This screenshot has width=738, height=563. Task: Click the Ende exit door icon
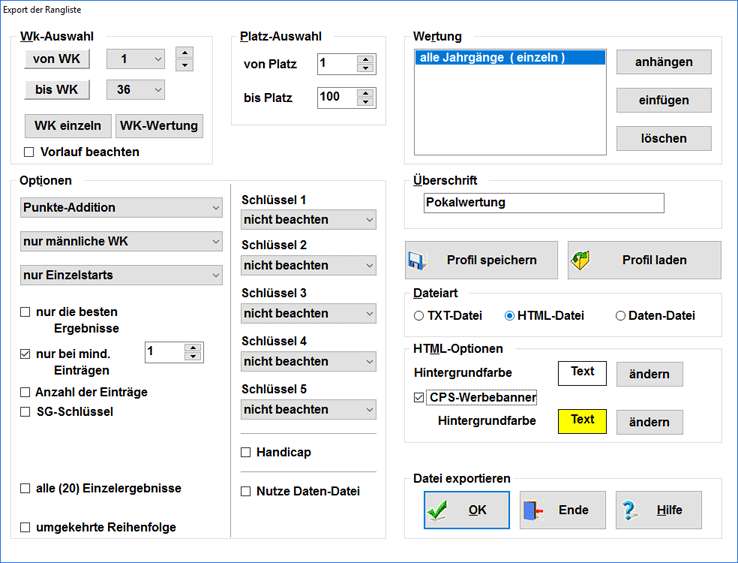[x=532, y=510]
